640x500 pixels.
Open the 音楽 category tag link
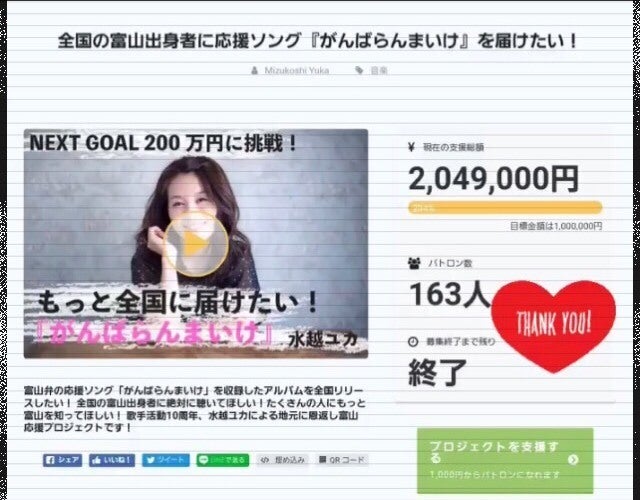(x=379, y=71)
